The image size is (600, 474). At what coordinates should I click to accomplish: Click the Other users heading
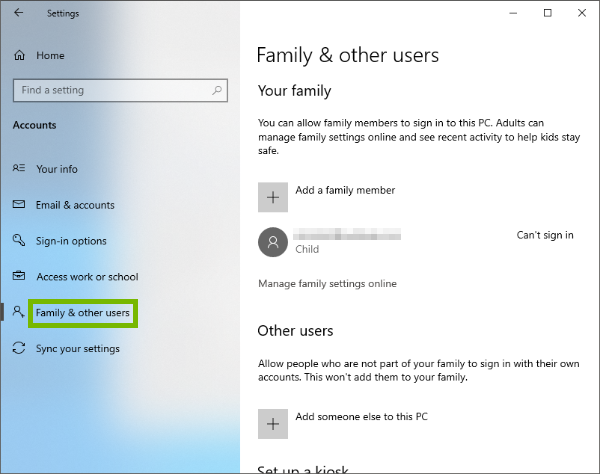295,331
